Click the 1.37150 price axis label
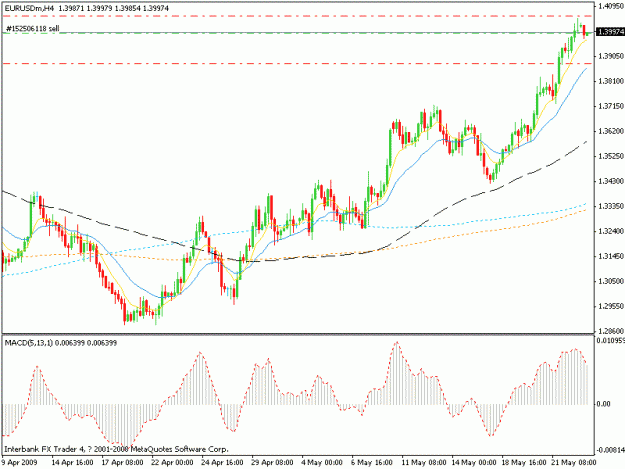Screen dimensions: 625x469 coord(611,106)
